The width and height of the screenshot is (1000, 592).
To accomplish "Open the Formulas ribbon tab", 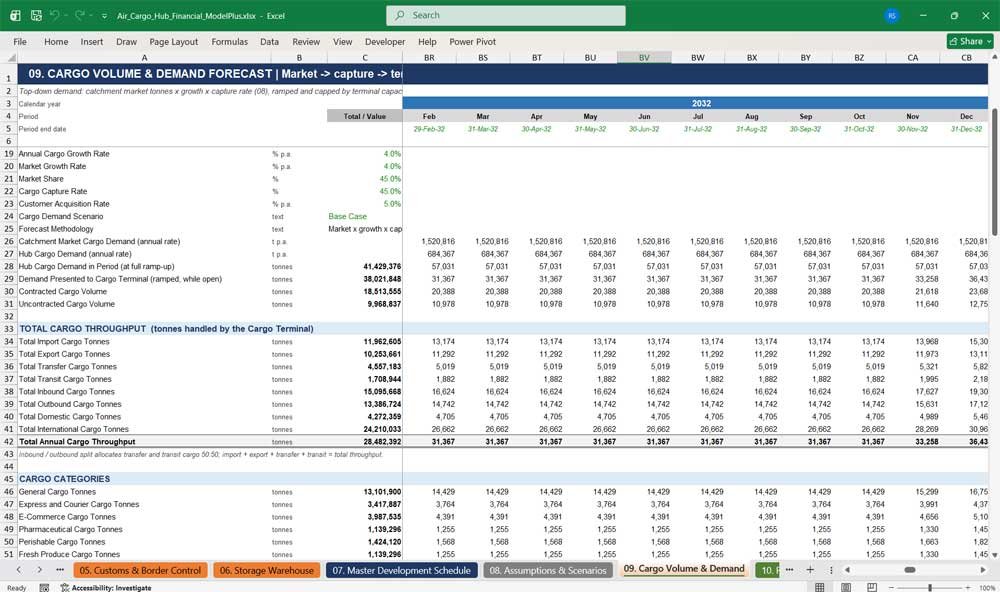I will pos(230,41).
